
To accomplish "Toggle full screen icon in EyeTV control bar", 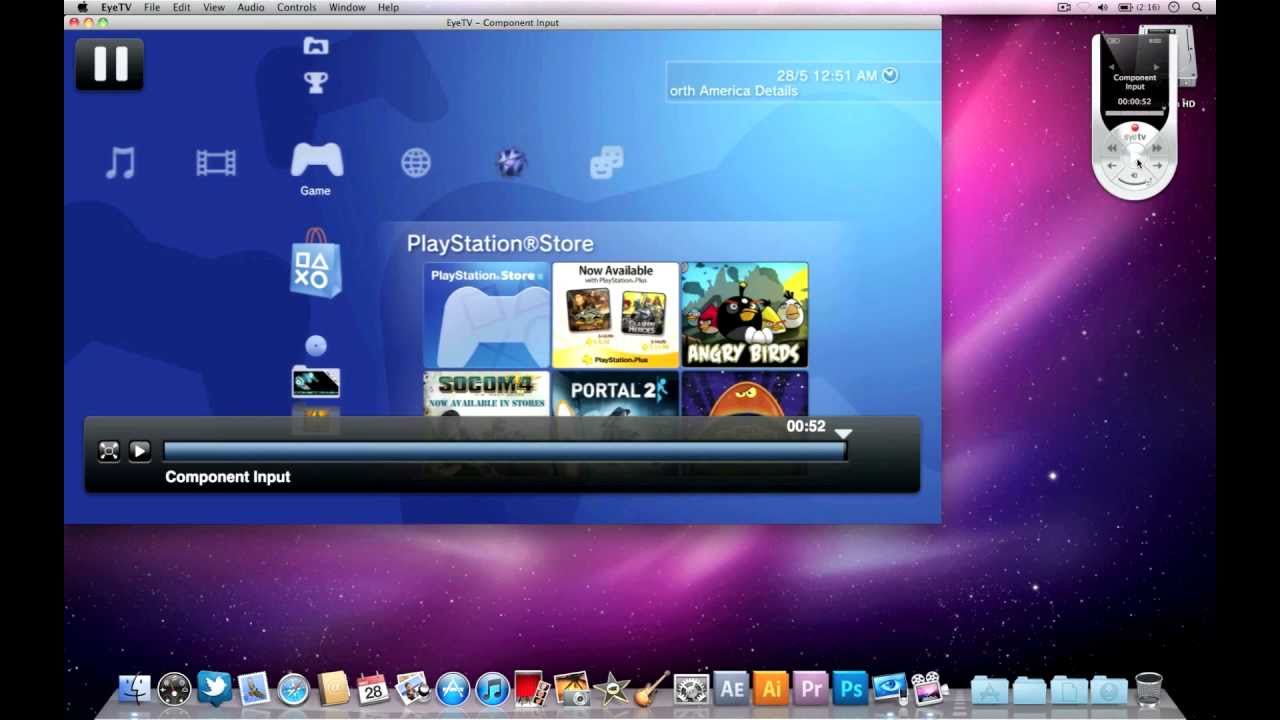I will click(109, 451).
